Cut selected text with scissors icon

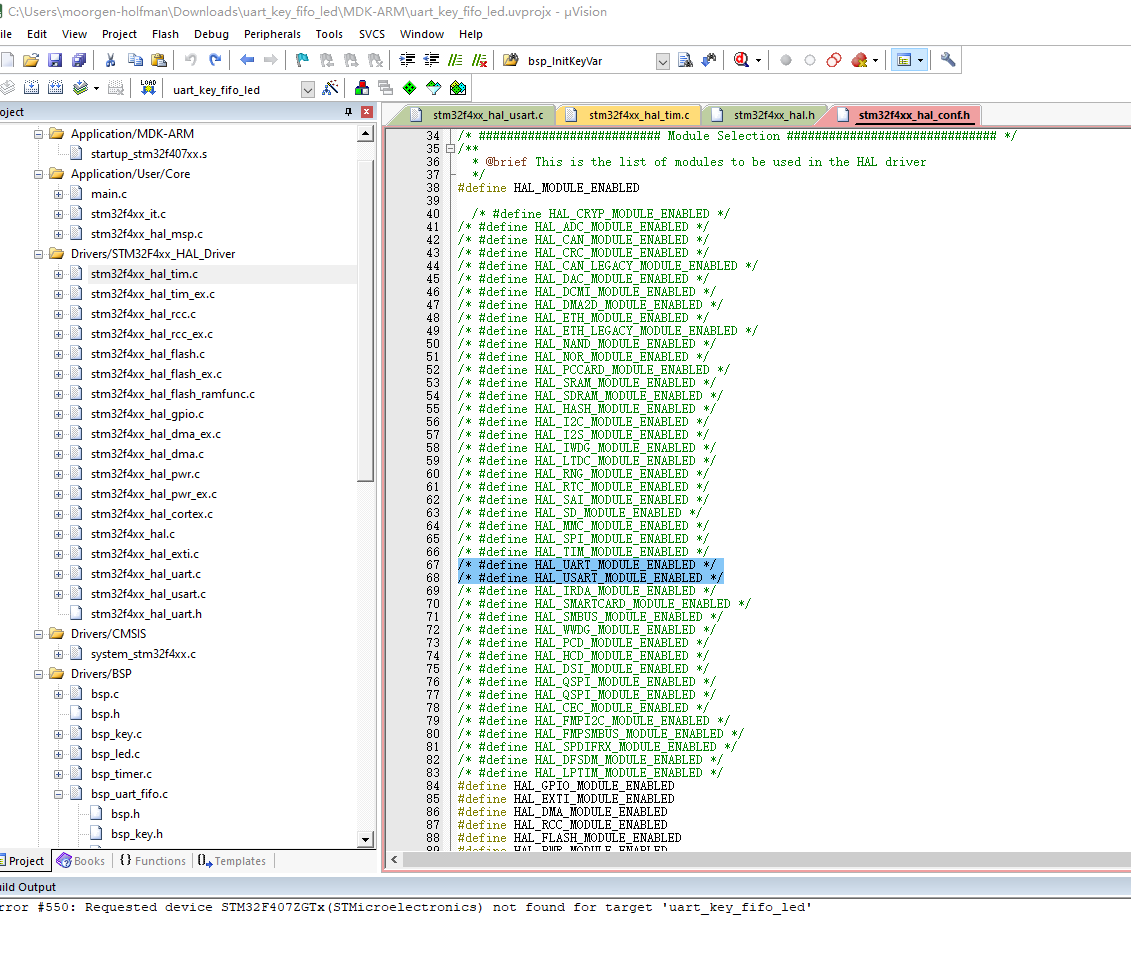(x=110, y=61)
